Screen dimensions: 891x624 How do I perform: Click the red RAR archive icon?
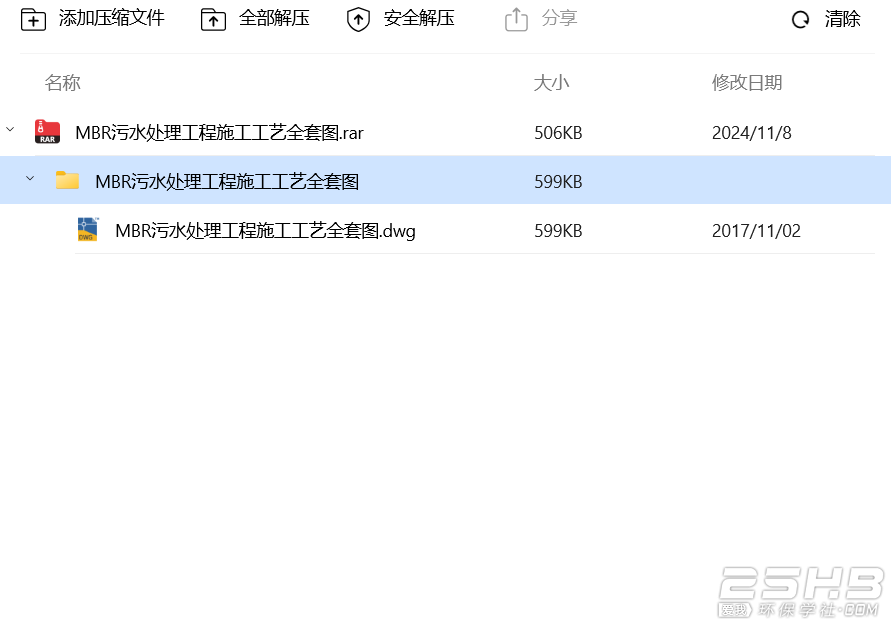tap(47, 131)
